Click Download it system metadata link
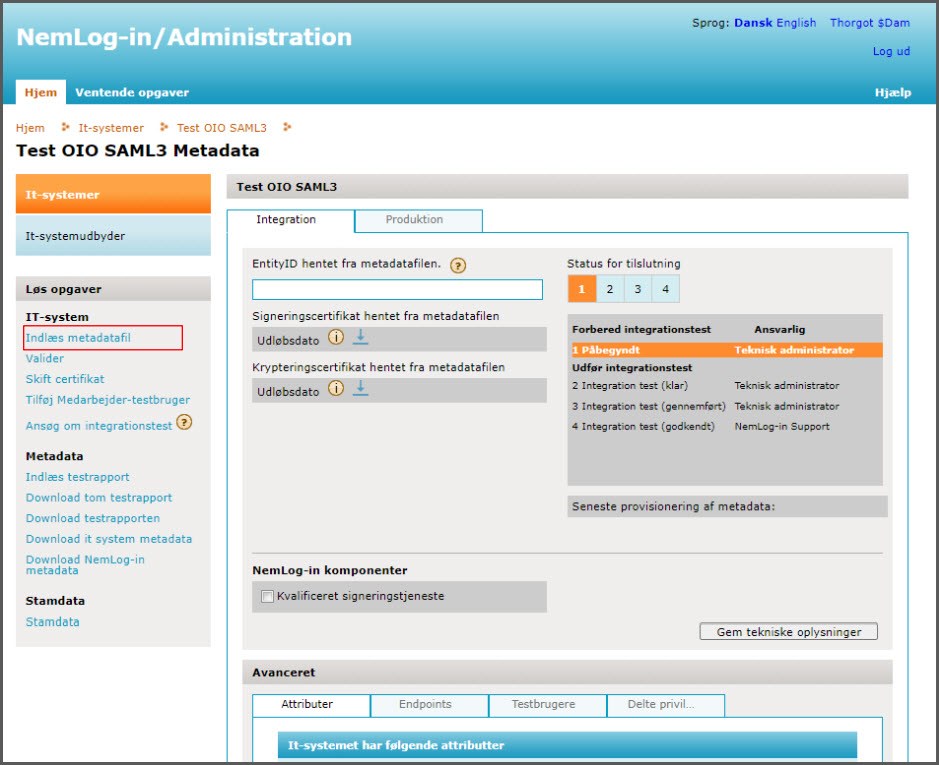The image size is (939, 765). click(x=109, y=539)
